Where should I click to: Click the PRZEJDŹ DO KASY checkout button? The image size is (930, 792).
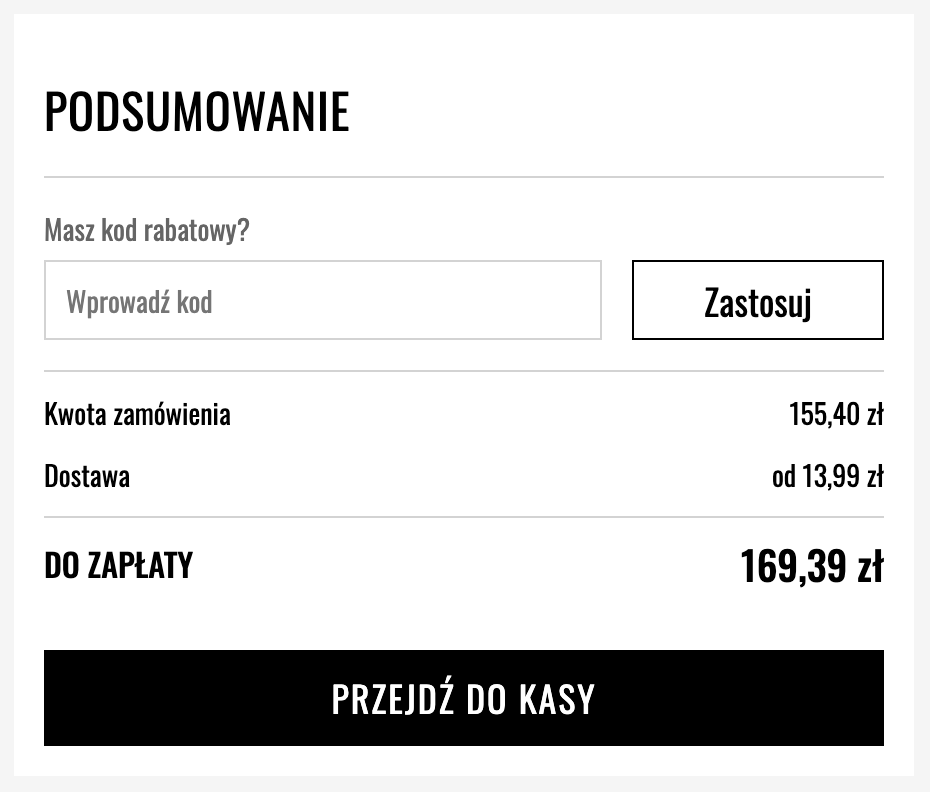[x=463, y=698]
